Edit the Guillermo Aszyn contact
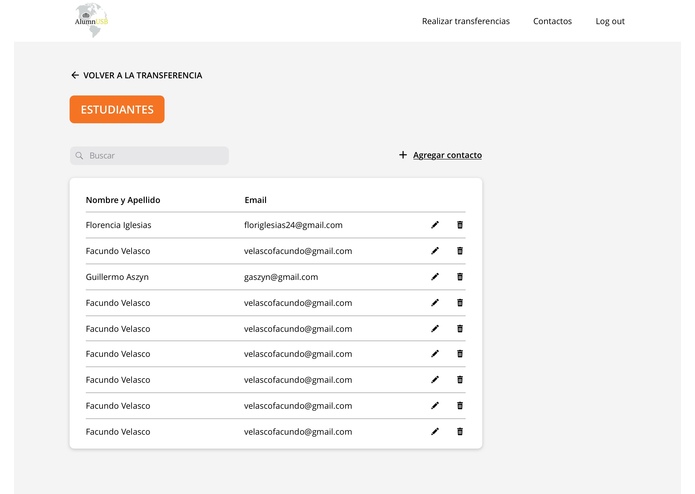Screen dimensions: 695x494 (x=435, y=277)
